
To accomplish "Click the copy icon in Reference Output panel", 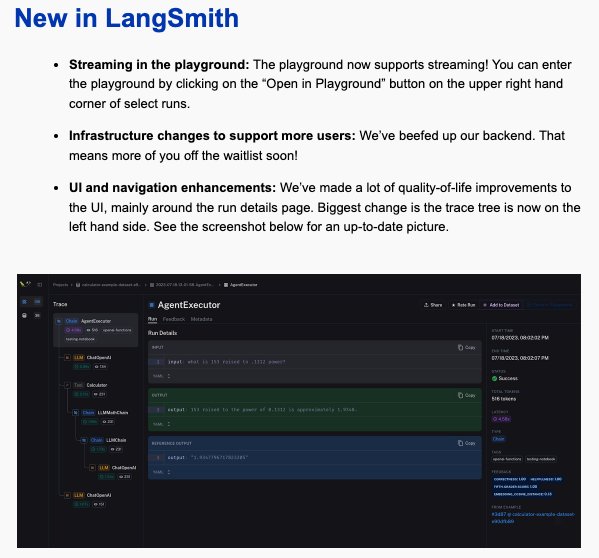I will [x=460, y=443].
